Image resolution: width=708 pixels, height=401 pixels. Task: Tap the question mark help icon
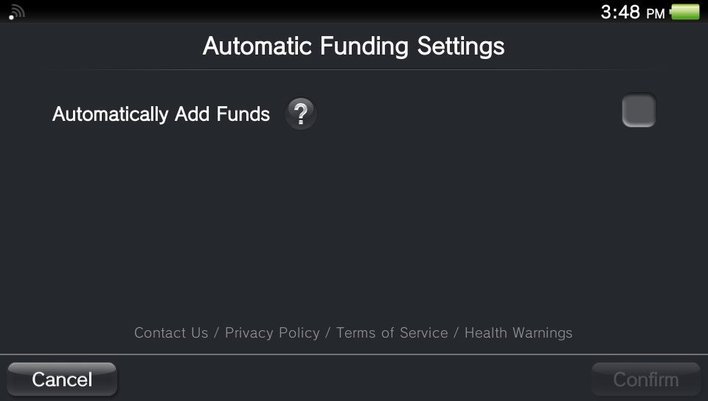[300, 114]
